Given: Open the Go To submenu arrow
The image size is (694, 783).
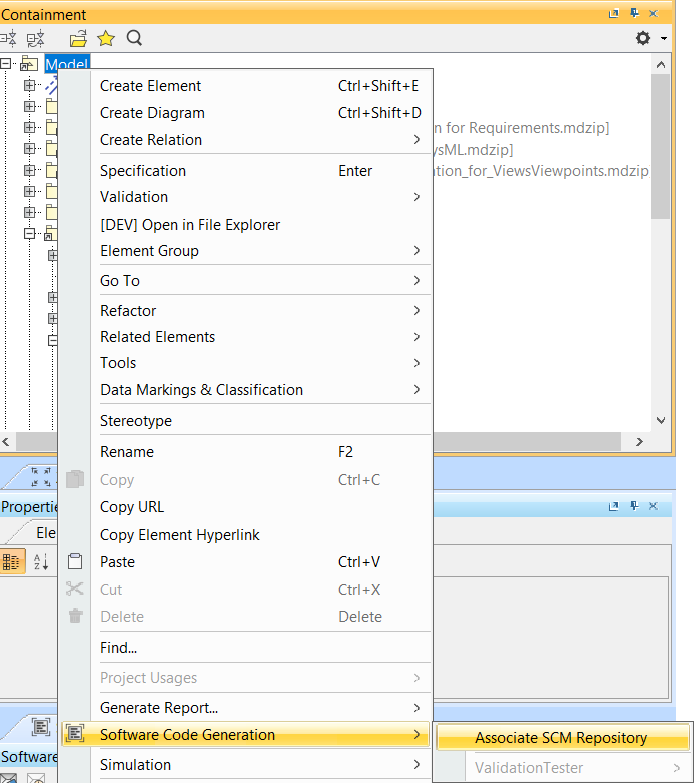Looking at the screenshot, I should click(x=416, y=281).
